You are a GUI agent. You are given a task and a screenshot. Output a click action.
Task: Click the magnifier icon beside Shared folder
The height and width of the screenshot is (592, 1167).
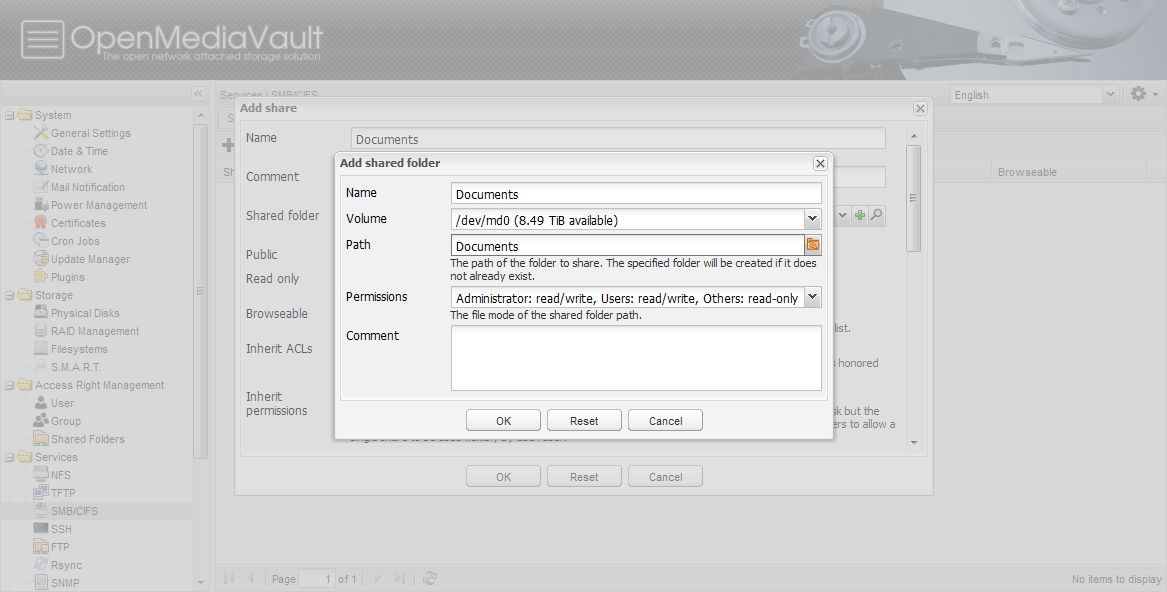tap(877, 215)
